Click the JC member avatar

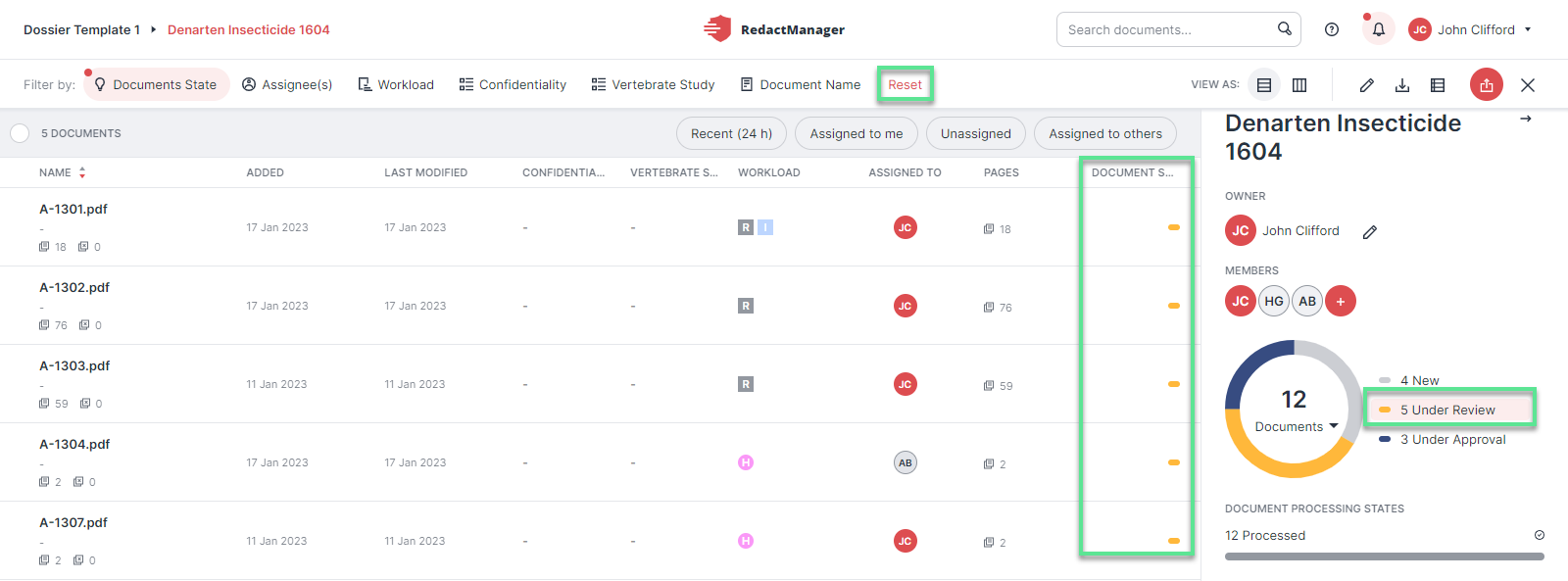tap(1241, 301)
